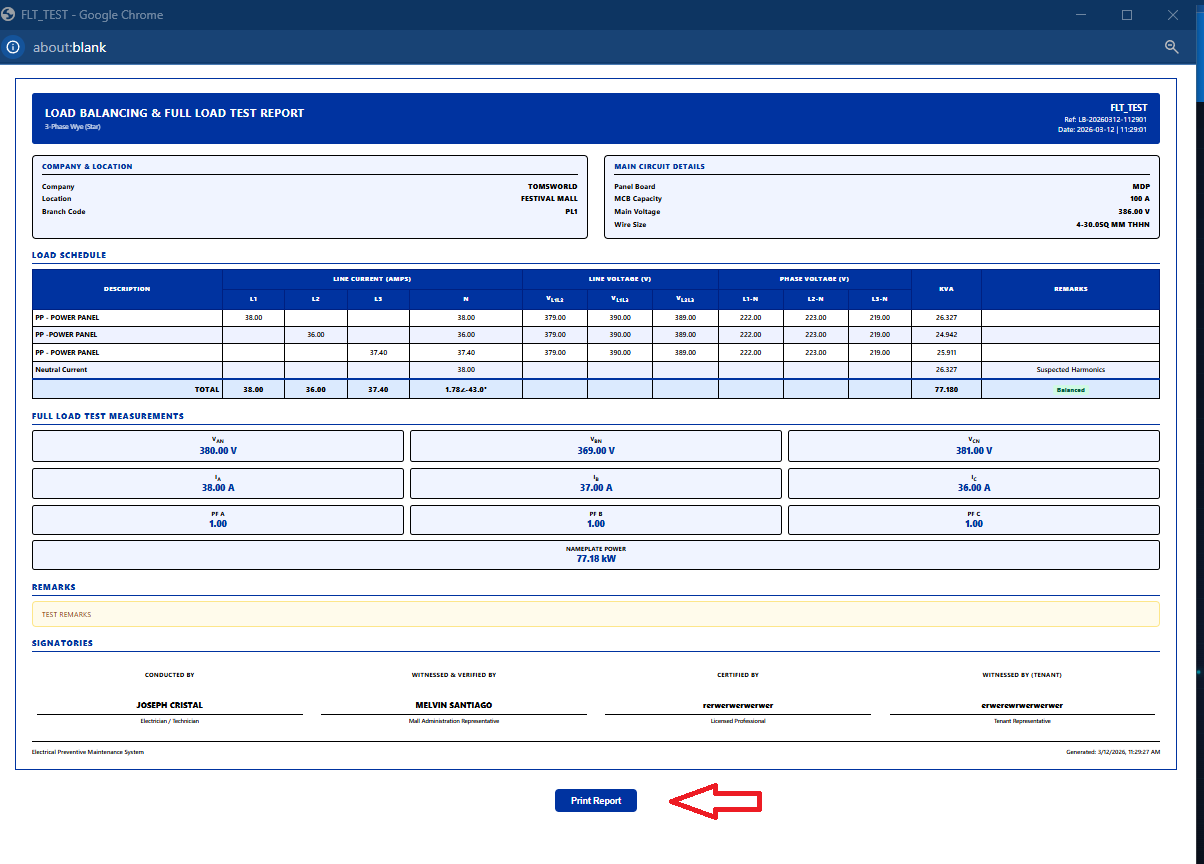Maximize the FLT_TEST window
1204x864 pixels.
(1127, 15)
